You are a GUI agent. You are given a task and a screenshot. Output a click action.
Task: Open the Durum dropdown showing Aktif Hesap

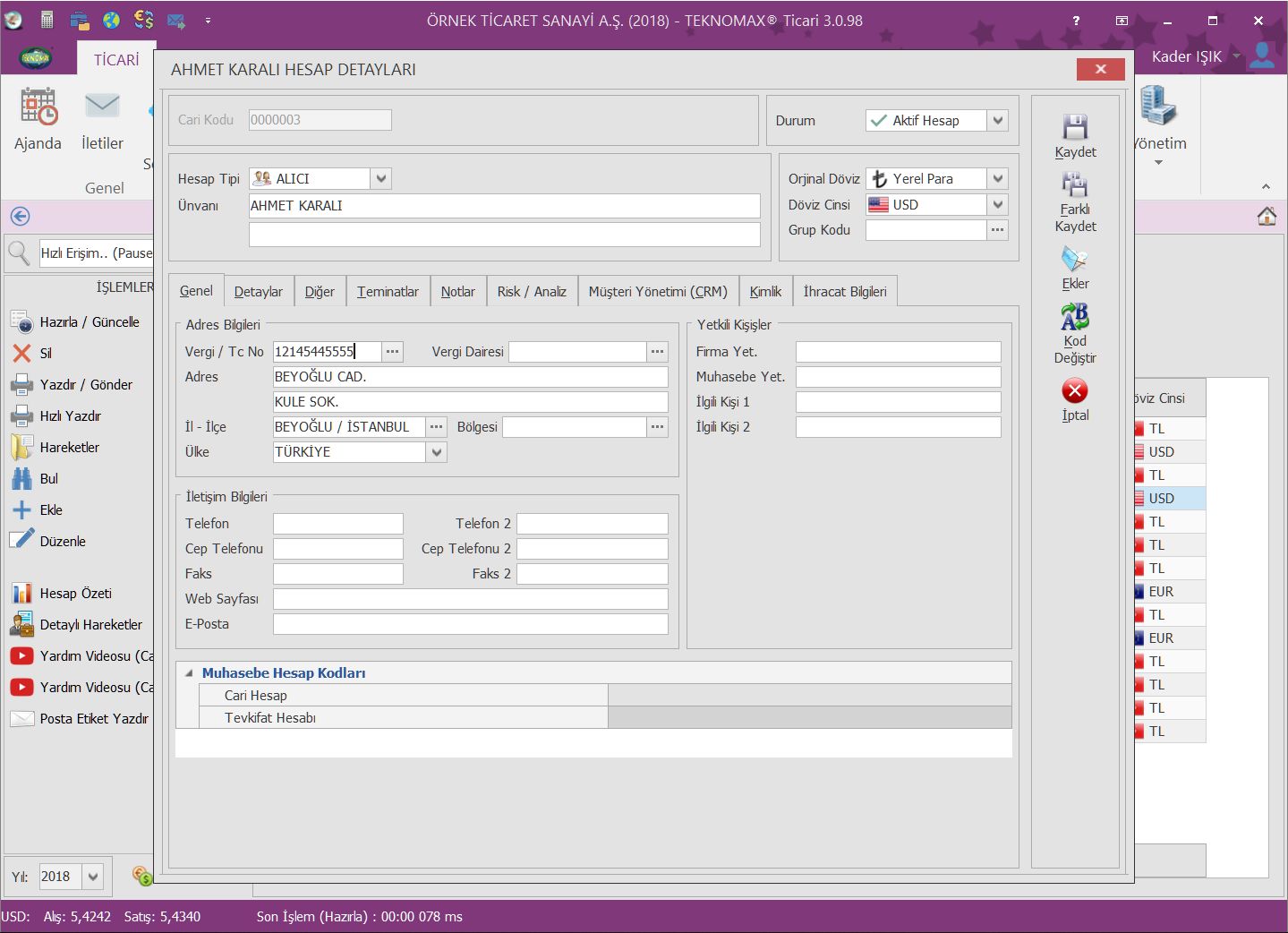(998, 120)
